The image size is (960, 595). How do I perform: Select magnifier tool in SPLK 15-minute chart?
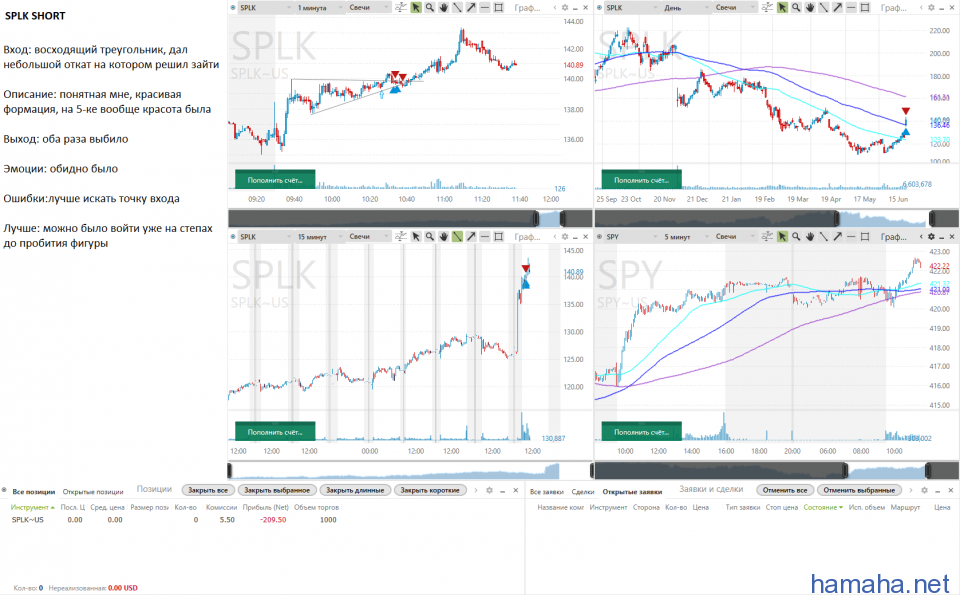coord(430,236)
